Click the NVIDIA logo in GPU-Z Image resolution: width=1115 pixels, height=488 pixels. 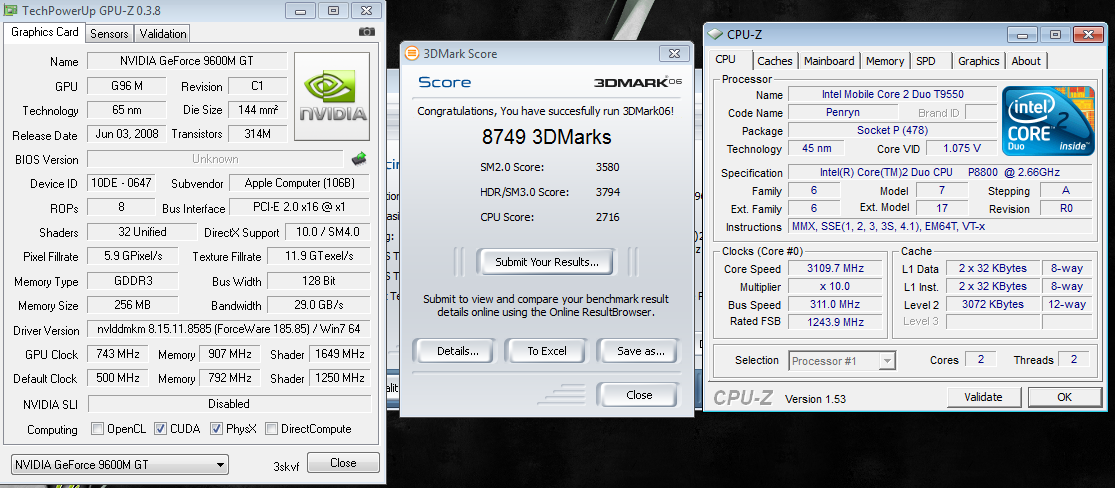(x=332, y=97)
